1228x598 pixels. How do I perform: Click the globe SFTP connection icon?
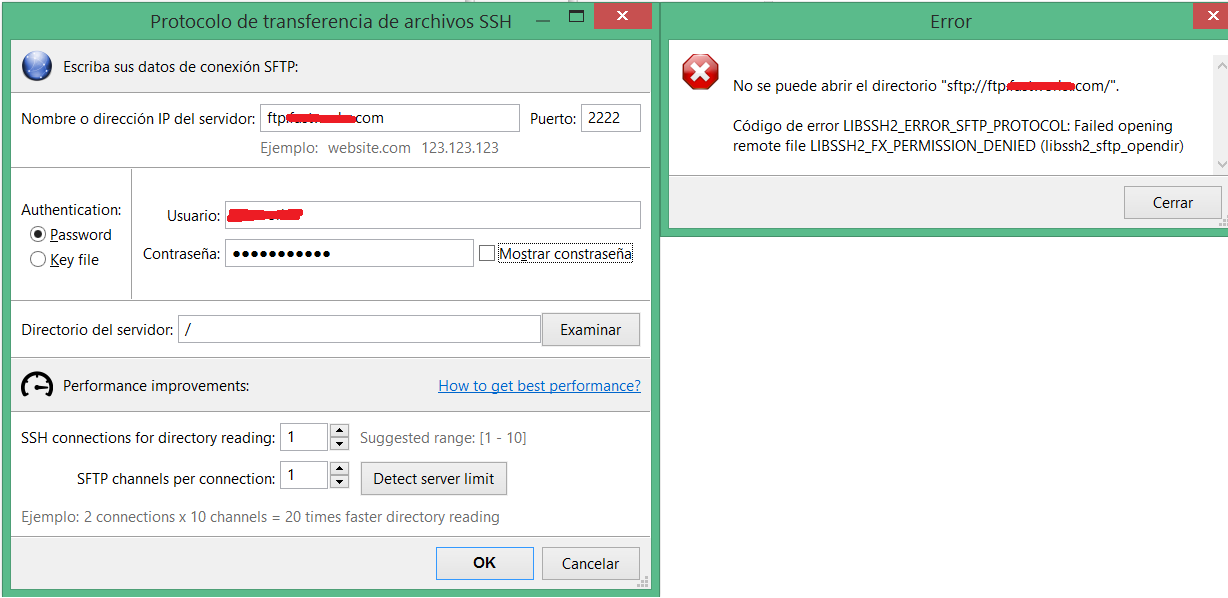[x=37, y=67]
